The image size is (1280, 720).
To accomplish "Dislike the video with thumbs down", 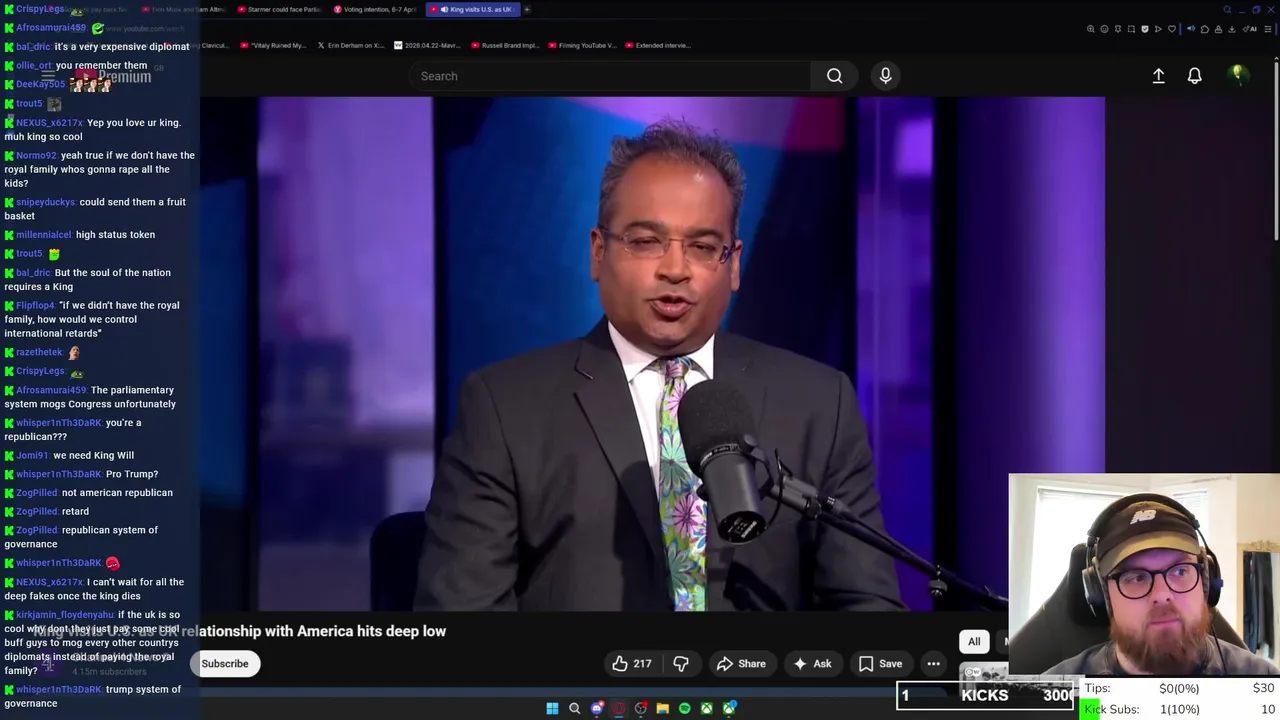I will point(681,664).
